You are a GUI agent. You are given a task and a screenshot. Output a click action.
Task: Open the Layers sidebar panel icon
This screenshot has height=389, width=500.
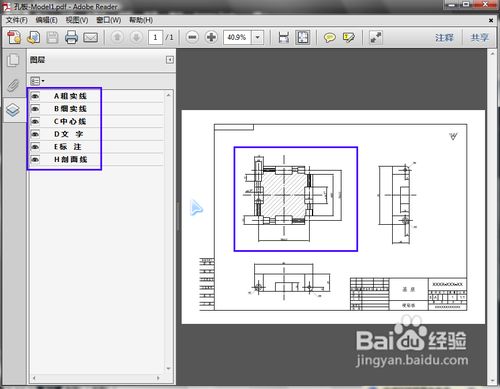click(x=13, y=110)
